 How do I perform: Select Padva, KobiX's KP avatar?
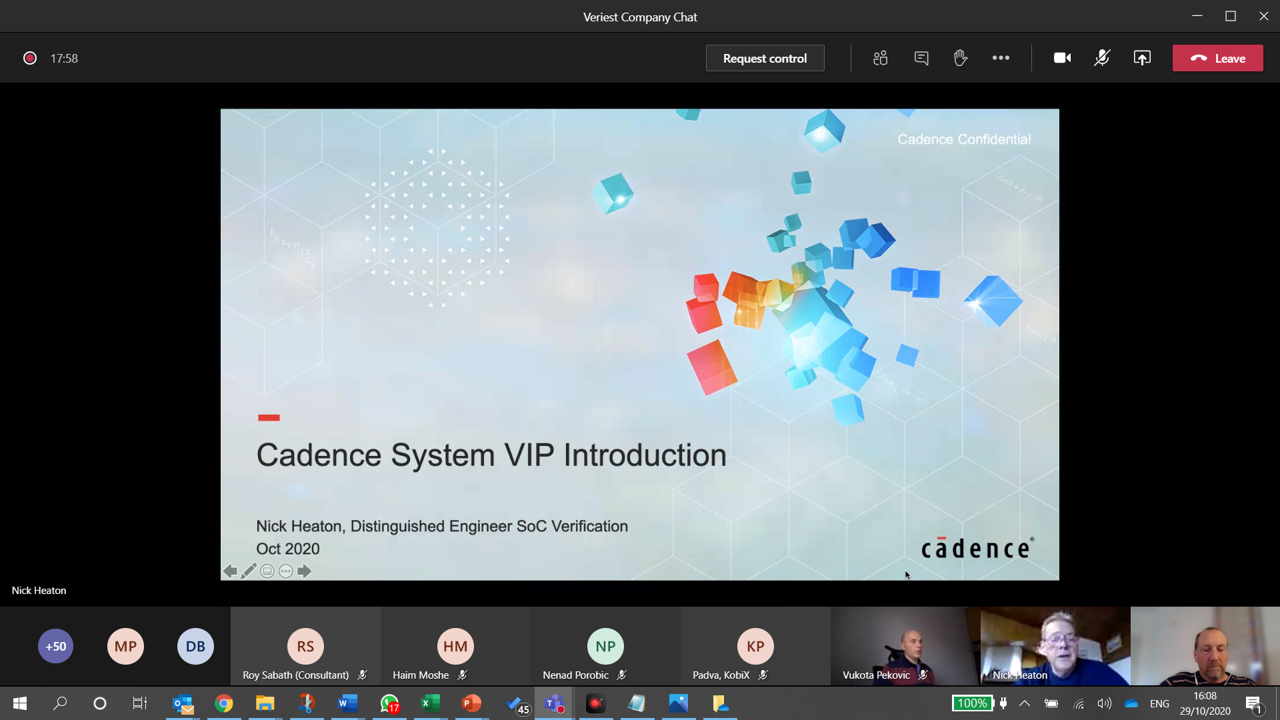point(755,646)
